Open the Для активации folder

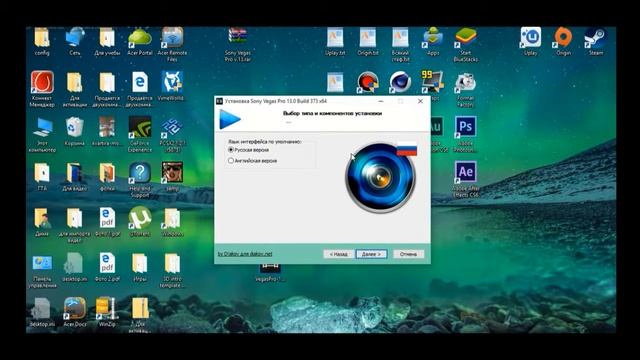pos(74,89)
